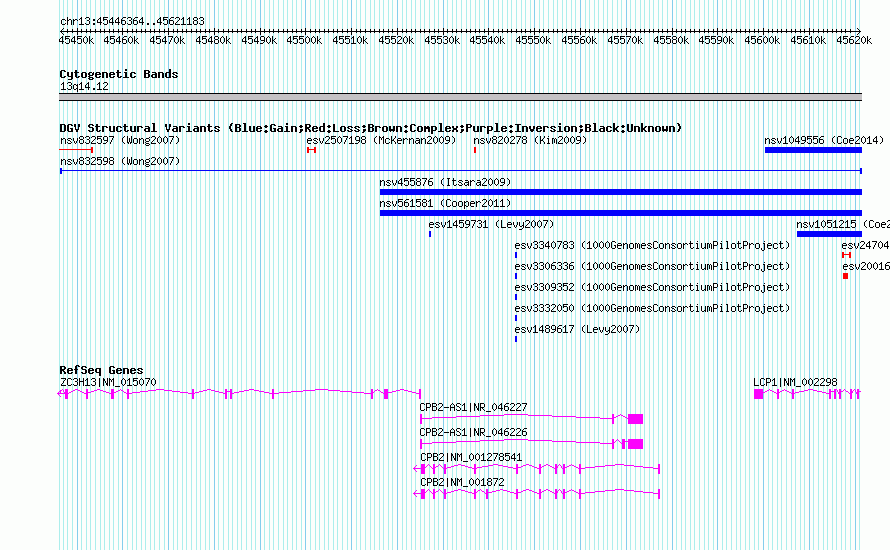This screenshot has height=550, width=890.
Task: Click the blue nsv1049556 gain bar
Action: (x=813, y=150)
